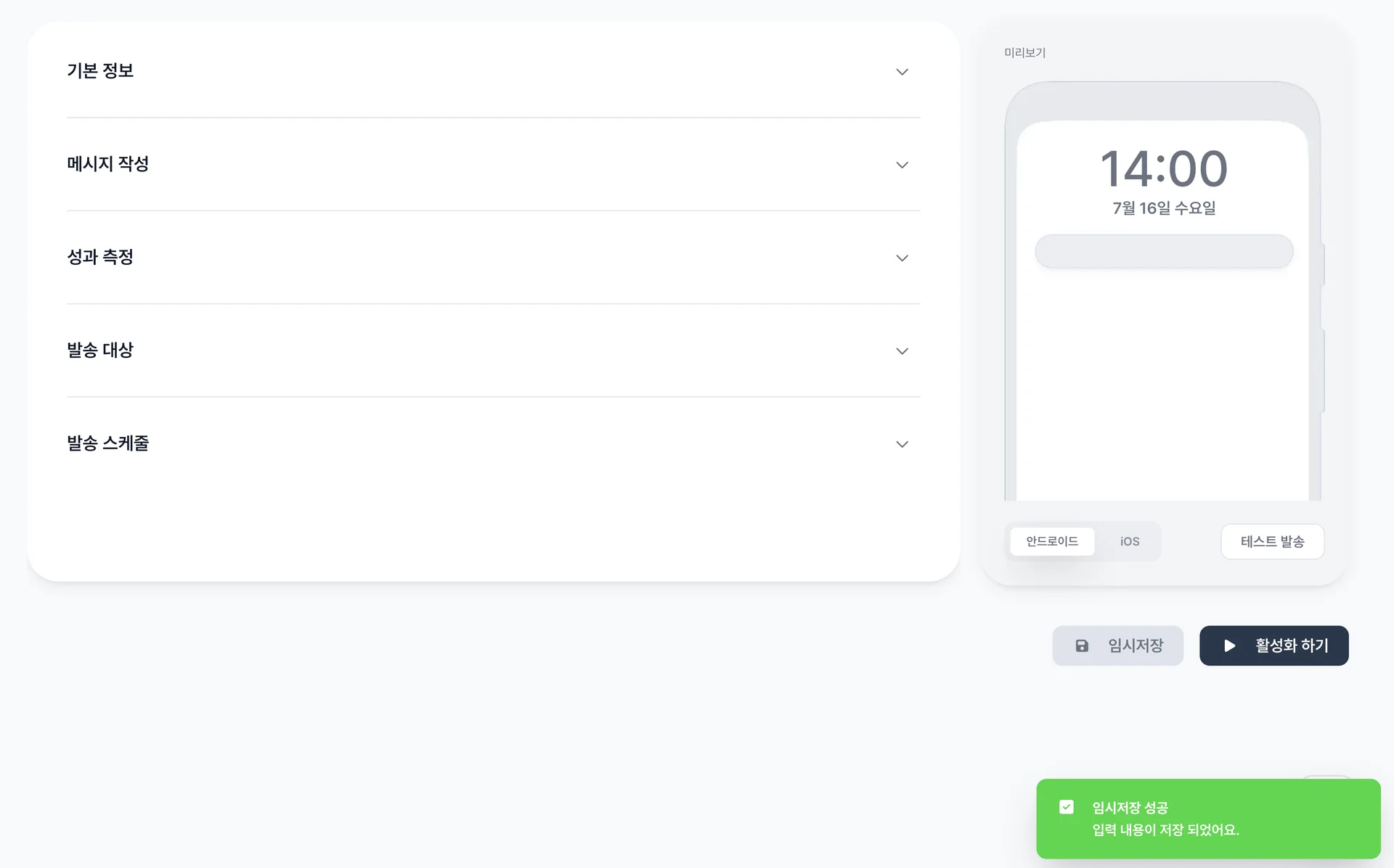Open the 성과 측정 section heading

(x=100, y=257)
